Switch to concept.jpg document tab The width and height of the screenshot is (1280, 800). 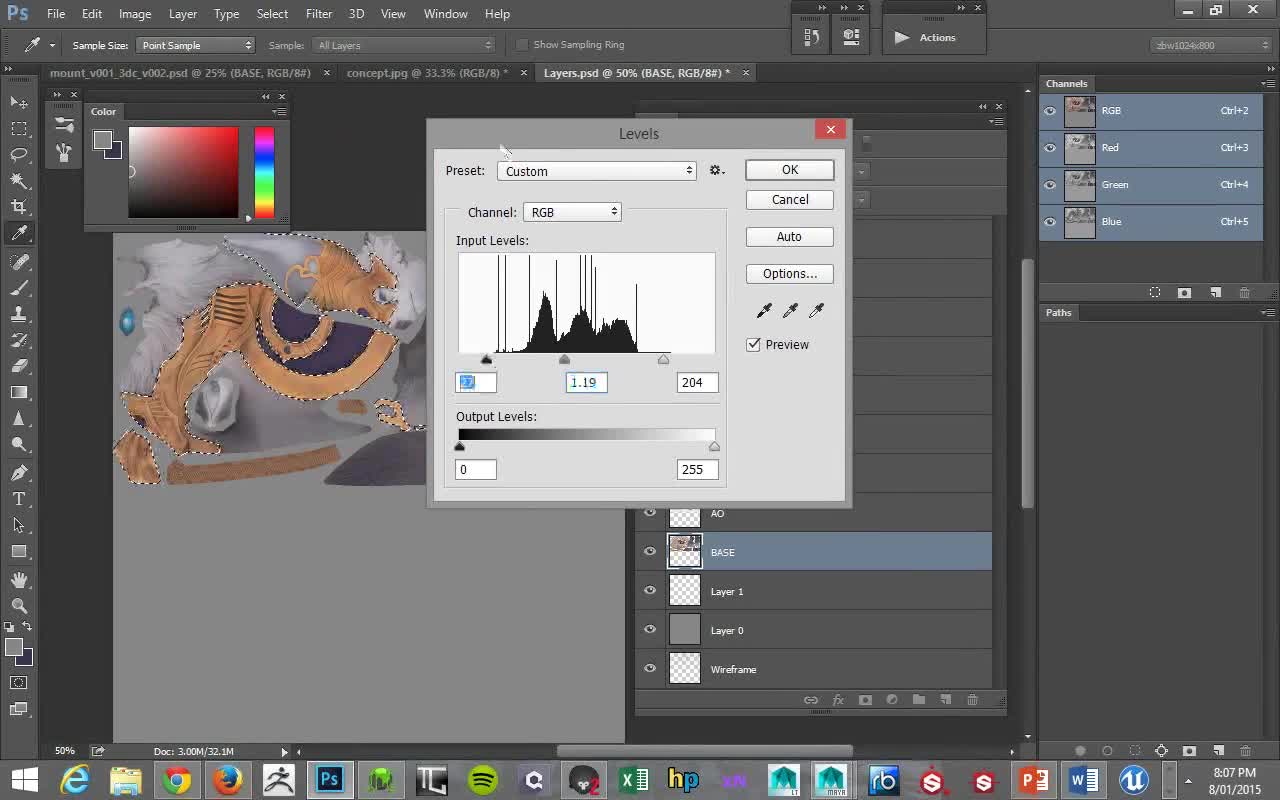(x=426, y=73)
